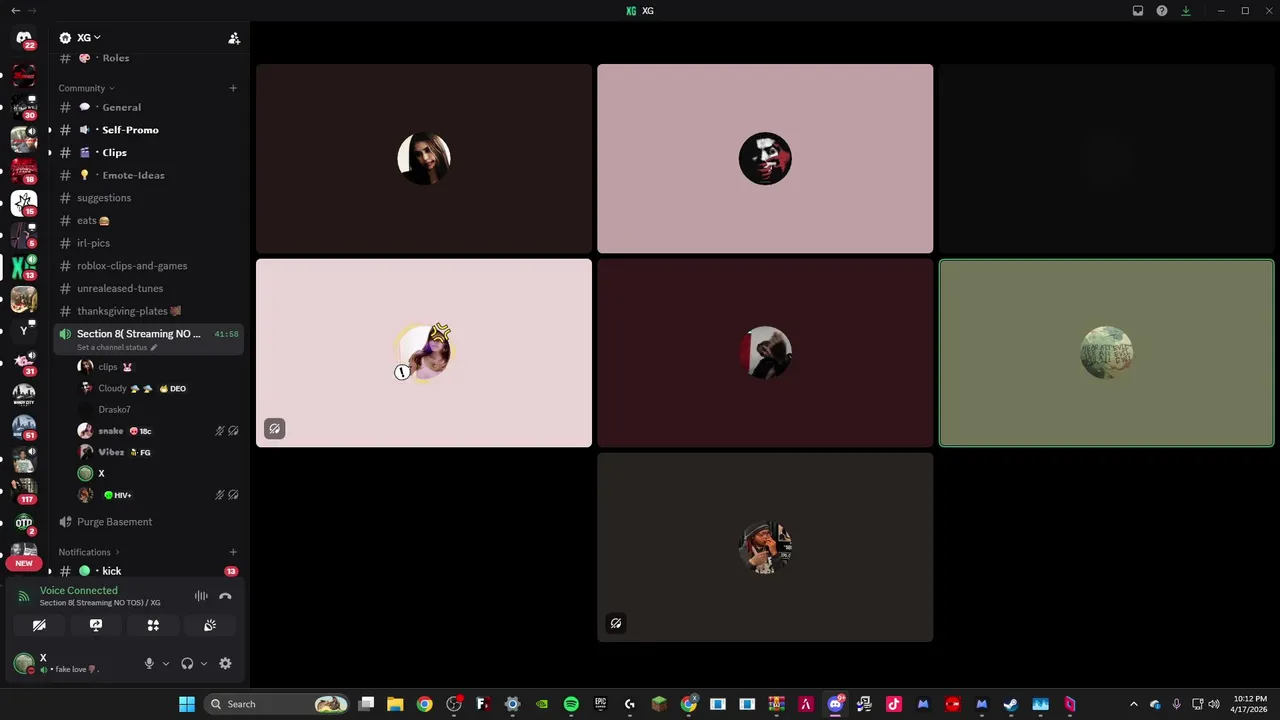Image resolution: width=1280 pixels, height=720 pixels.
Task: Open the suggestions channel
Action: click(148, 198)
